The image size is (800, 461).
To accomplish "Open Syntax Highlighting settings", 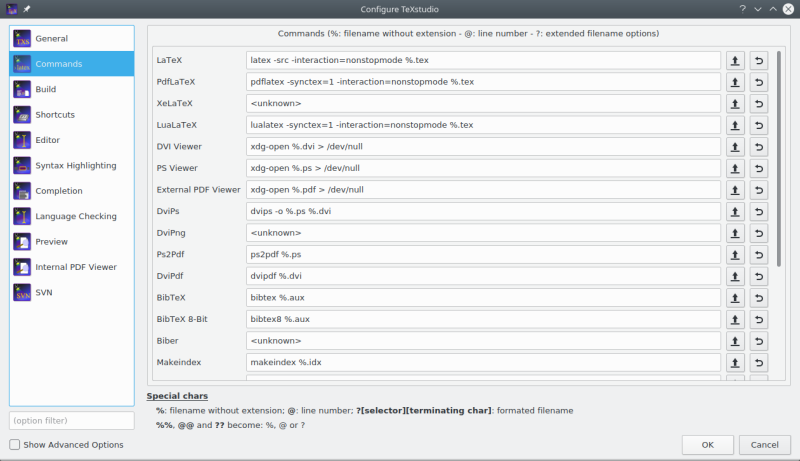I will pyautogui.click(x=72, y=165).
